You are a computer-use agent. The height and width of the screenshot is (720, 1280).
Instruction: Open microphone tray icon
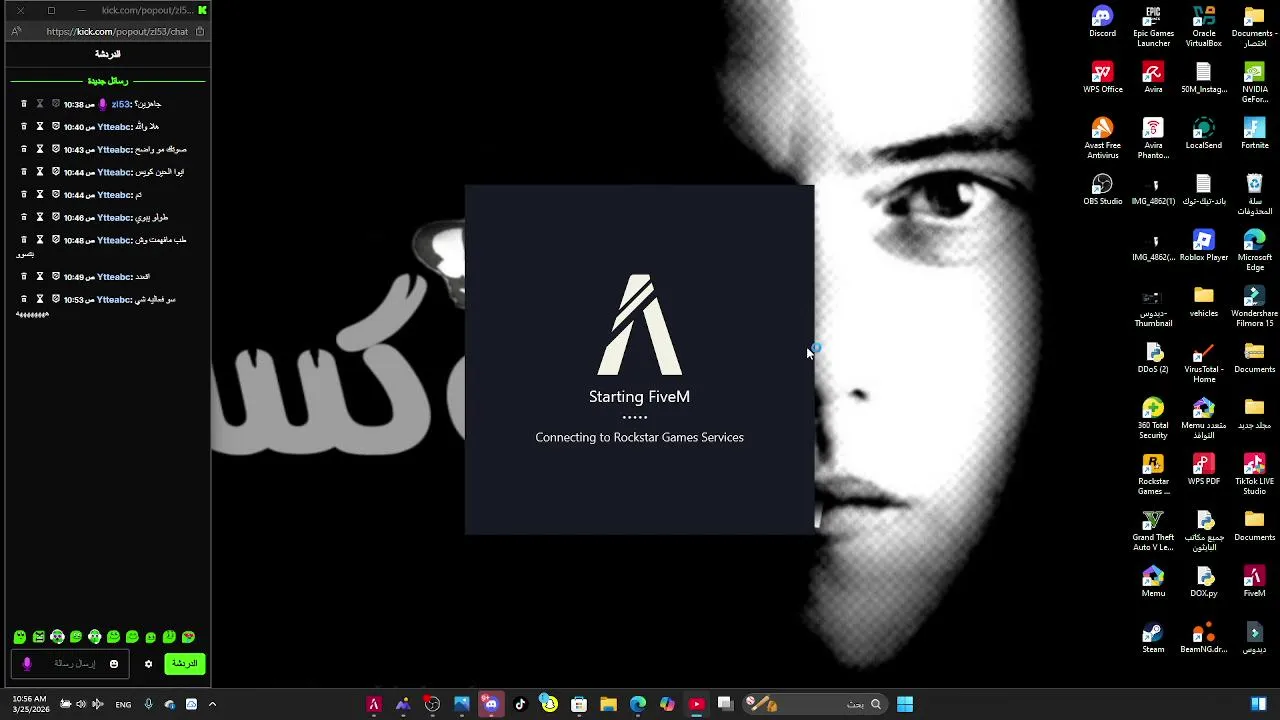coord(148,704)
